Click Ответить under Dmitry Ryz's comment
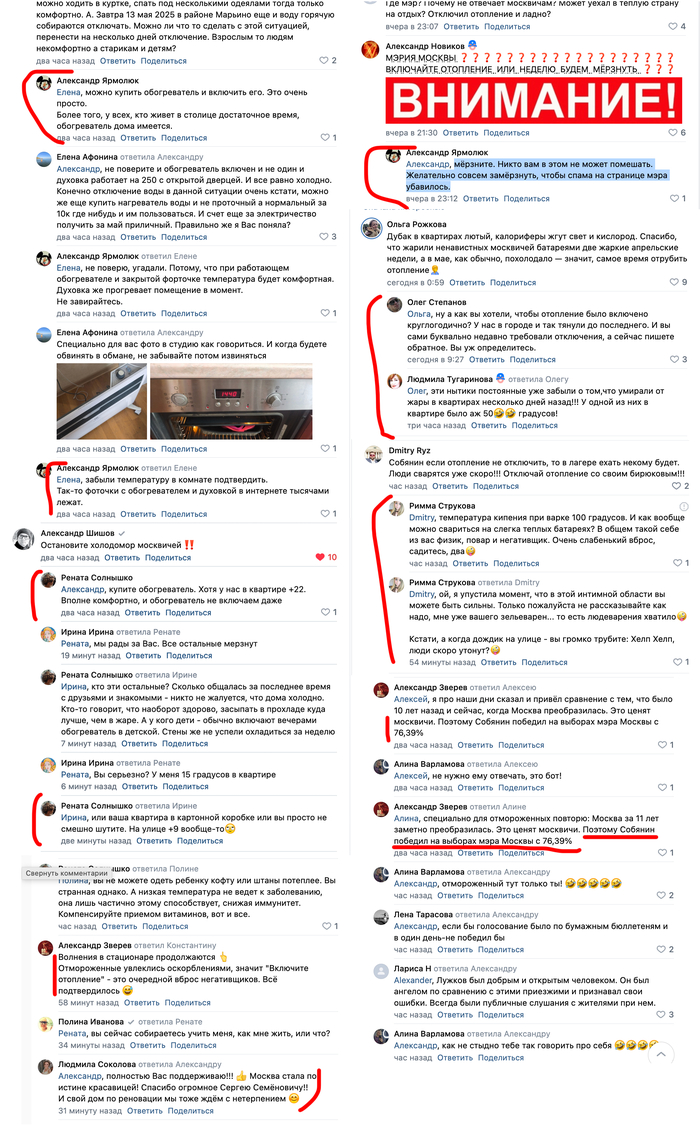The width and height of the screenshot is (700, 1138). click(449, 486)
